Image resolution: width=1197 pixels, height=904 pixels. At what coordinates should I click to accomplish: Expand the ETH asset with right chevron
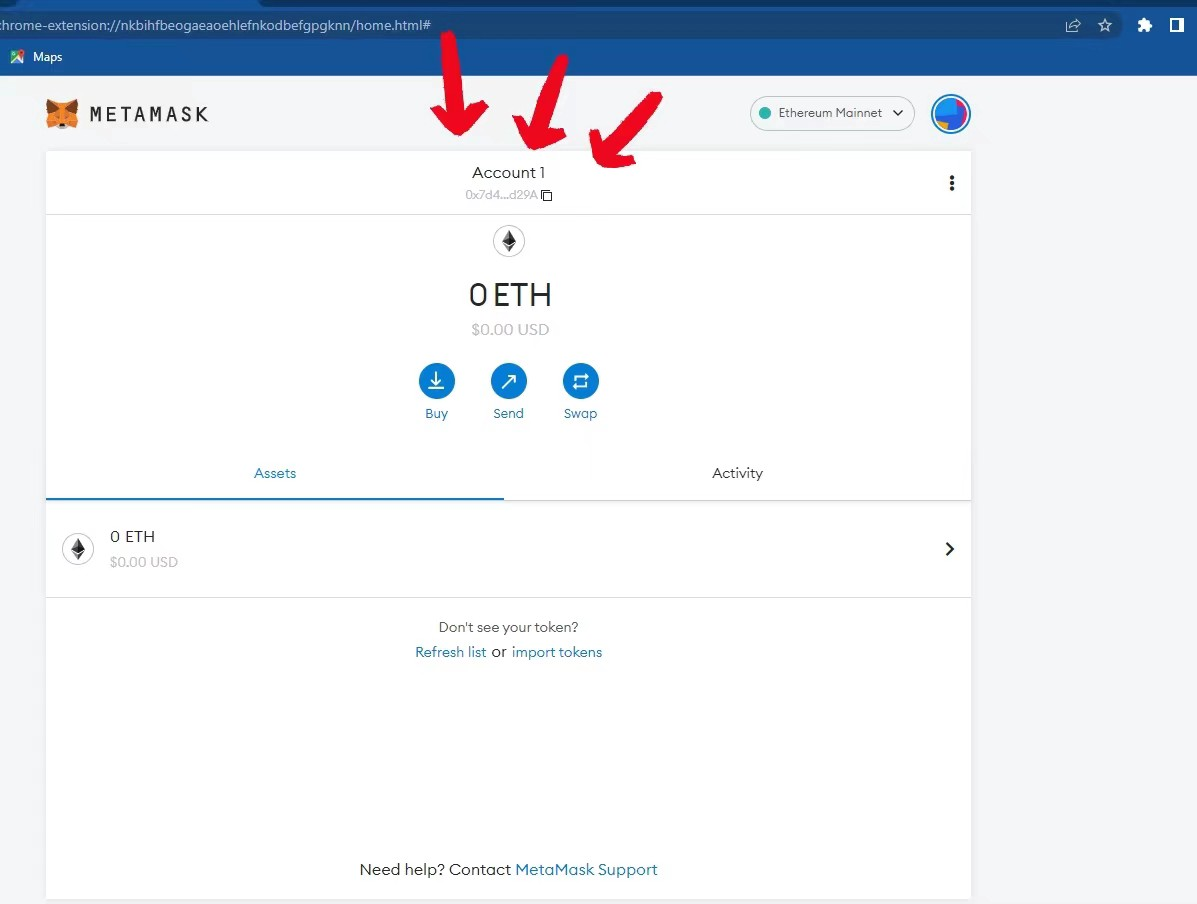tap(950, 549)
